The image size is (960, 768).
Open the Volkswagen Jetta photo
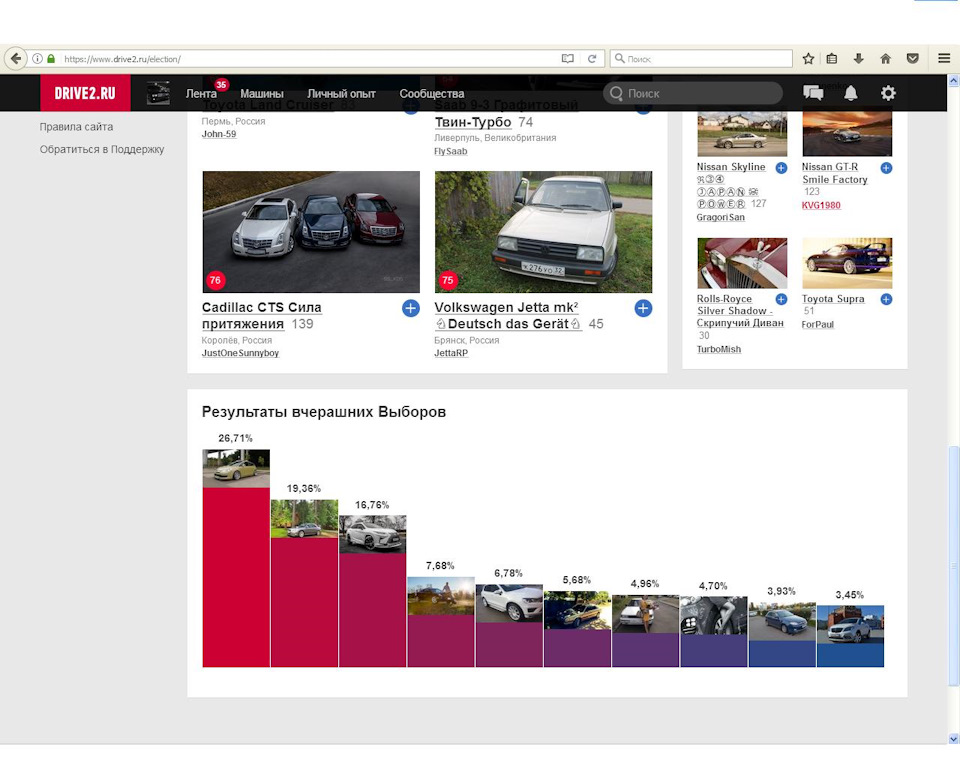pos(543,232)
